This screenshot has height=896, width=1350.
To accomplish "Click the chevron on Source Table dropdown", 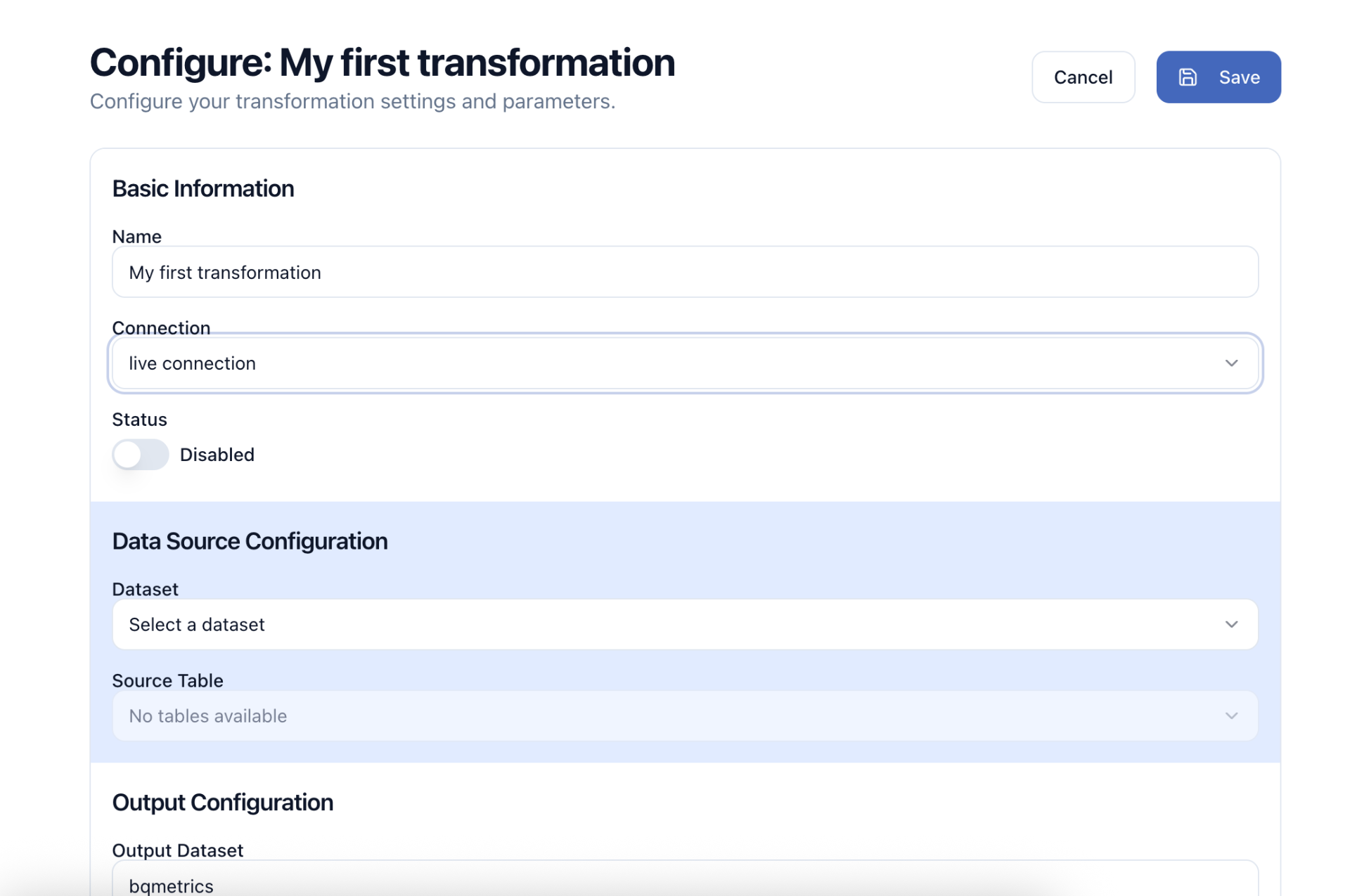I will click(1231, 715).
